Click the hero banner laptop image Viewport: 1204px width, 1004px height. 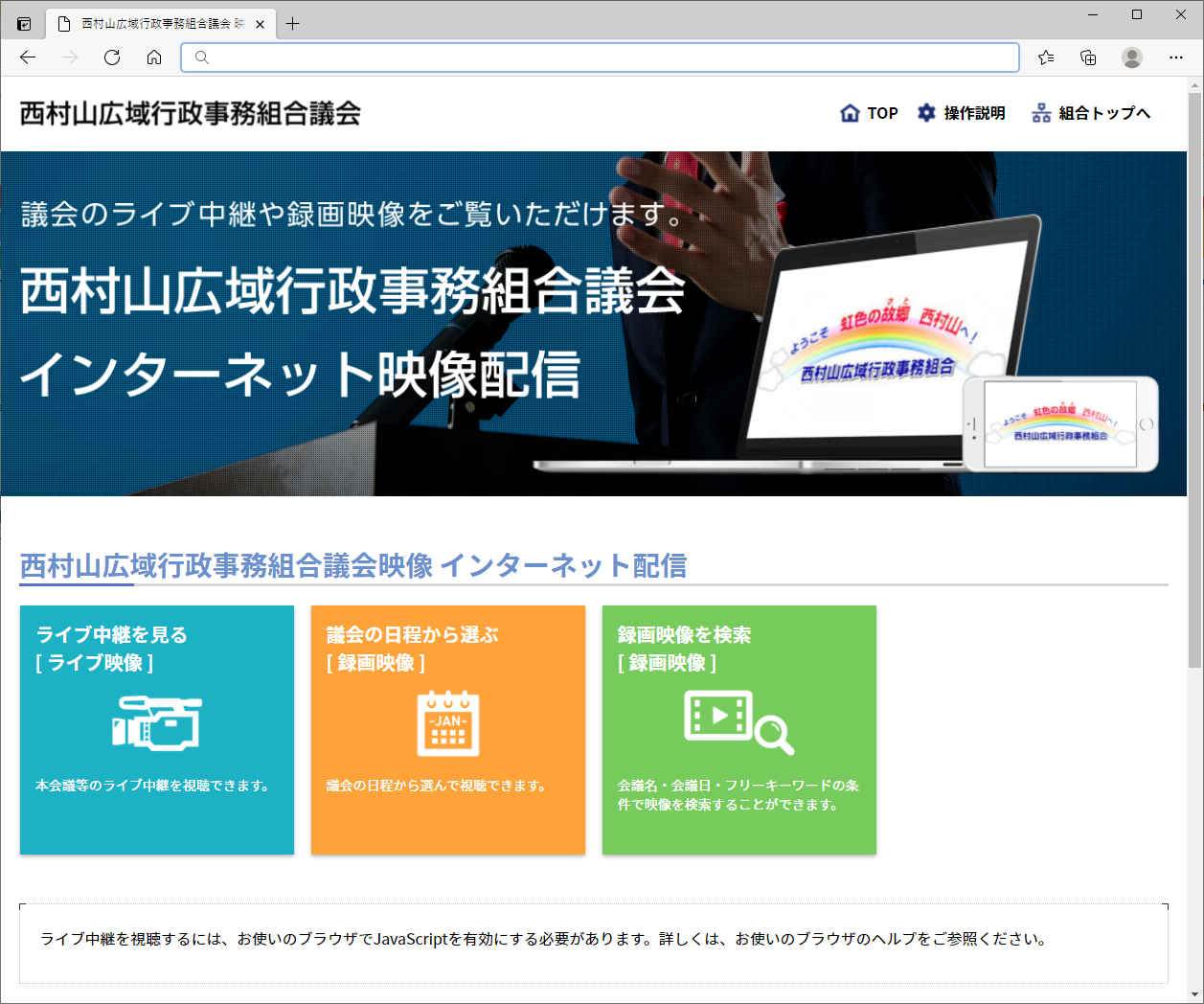pos(886,345)
